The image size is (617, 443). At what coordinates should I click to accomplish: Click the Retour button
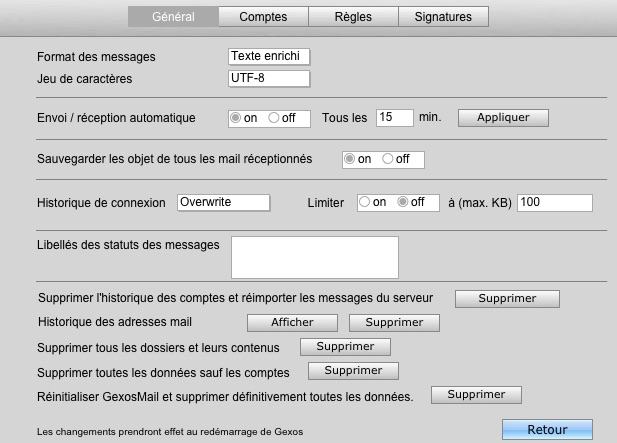pos(547,429)
